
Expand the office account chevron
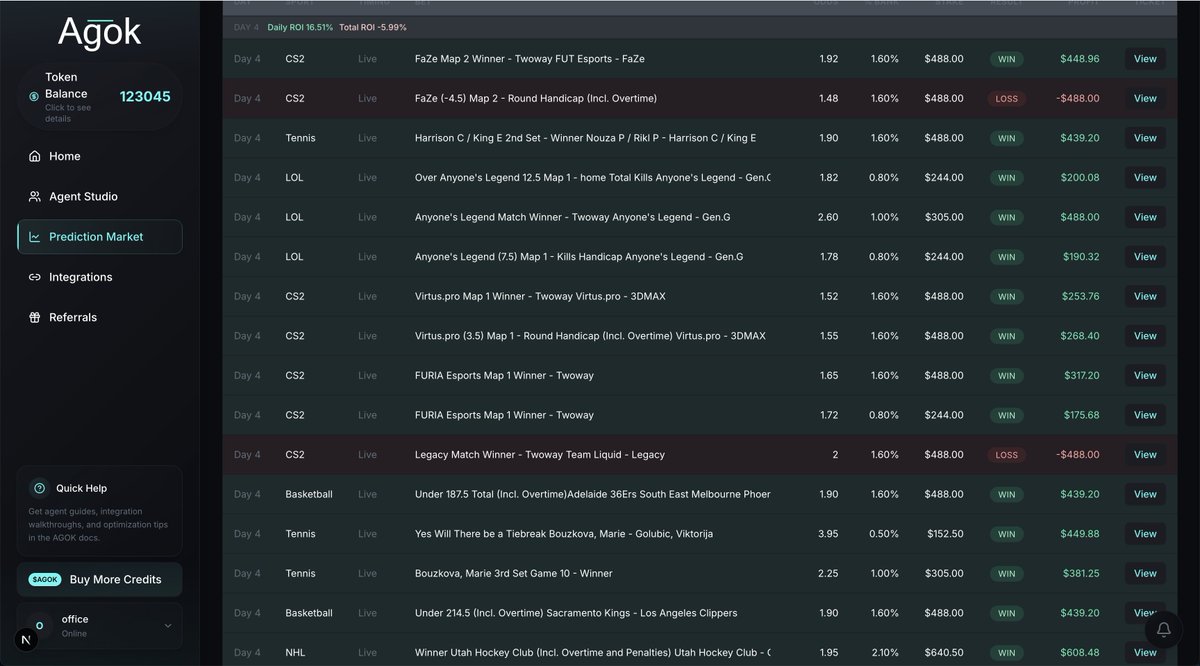[x=168, y=626]
